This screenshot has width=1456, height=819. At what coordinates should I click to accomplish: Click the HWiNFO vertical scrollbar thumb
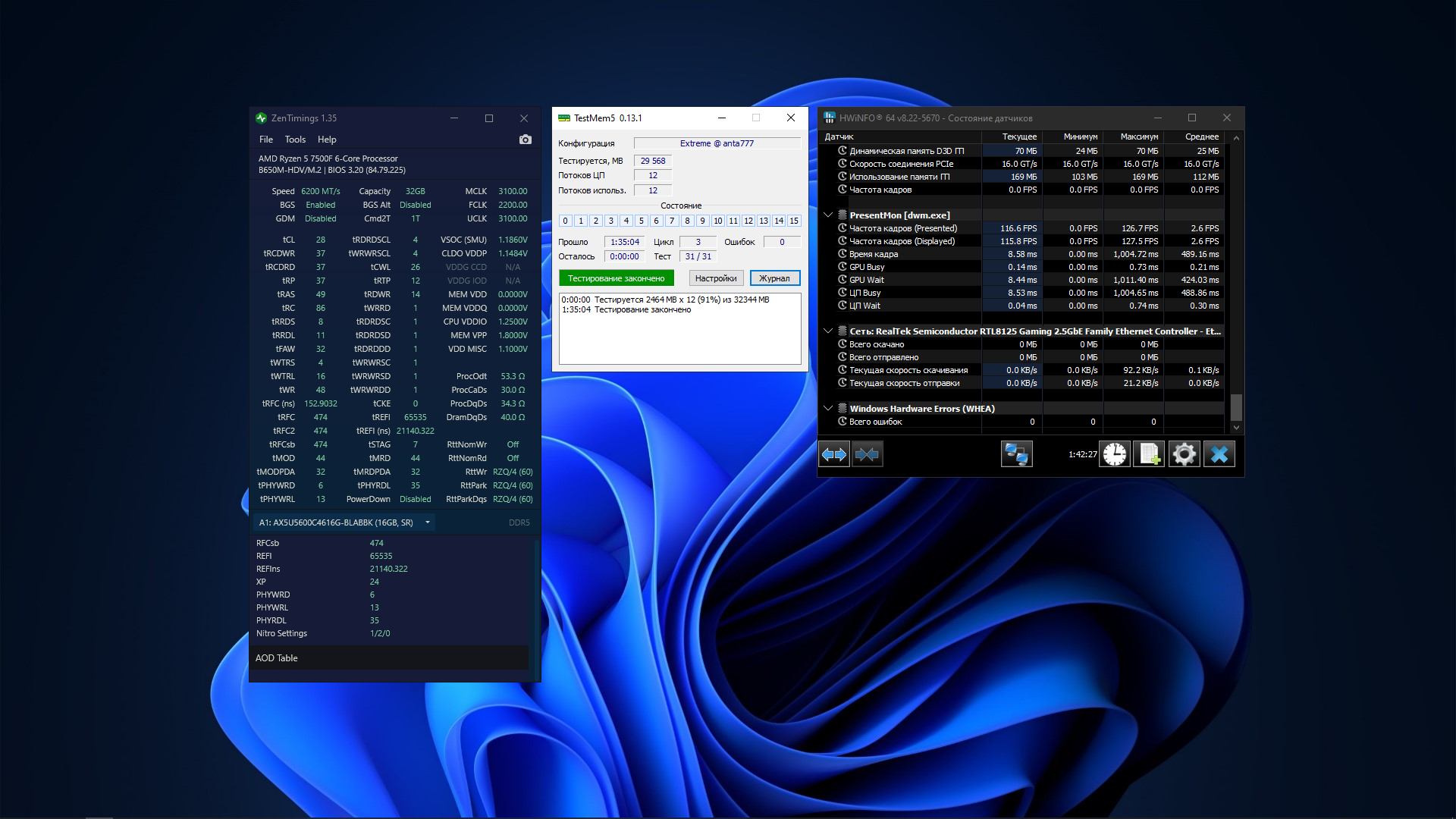click(x=1236, y=407)
